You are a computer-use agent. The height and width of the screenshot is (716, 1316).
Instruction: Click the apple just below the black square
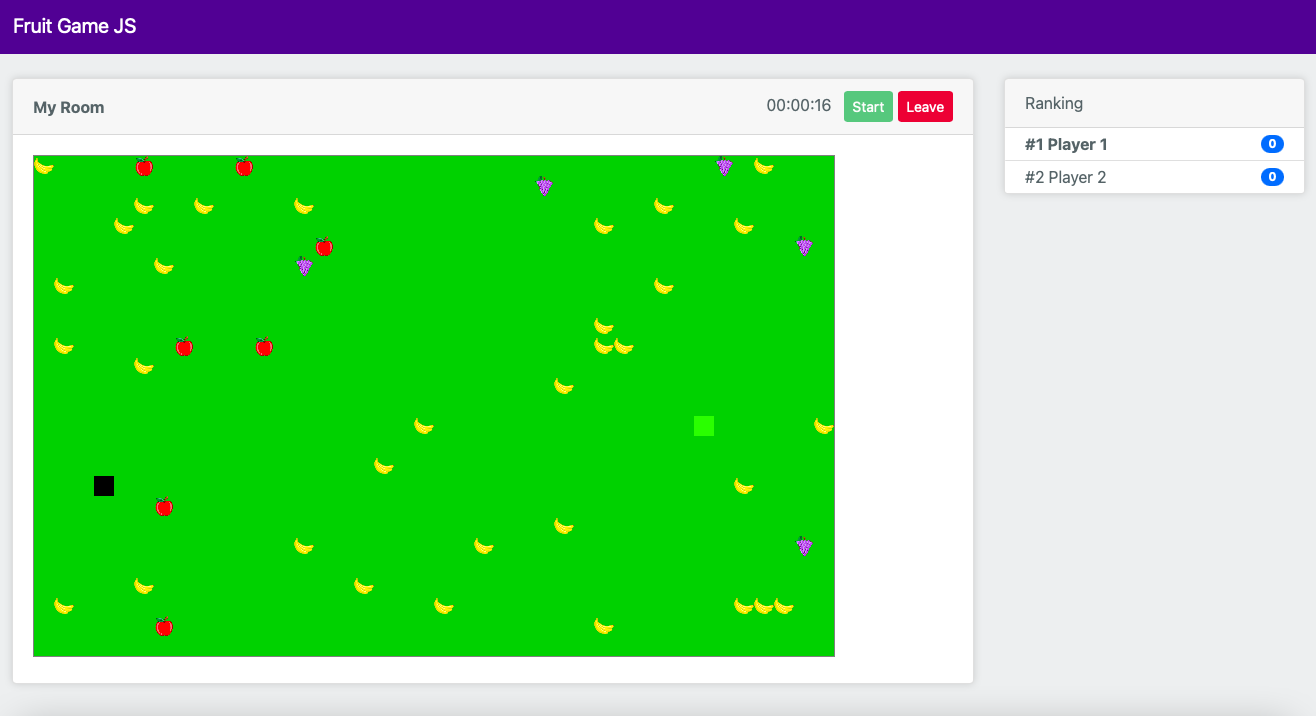coord(164,506)
